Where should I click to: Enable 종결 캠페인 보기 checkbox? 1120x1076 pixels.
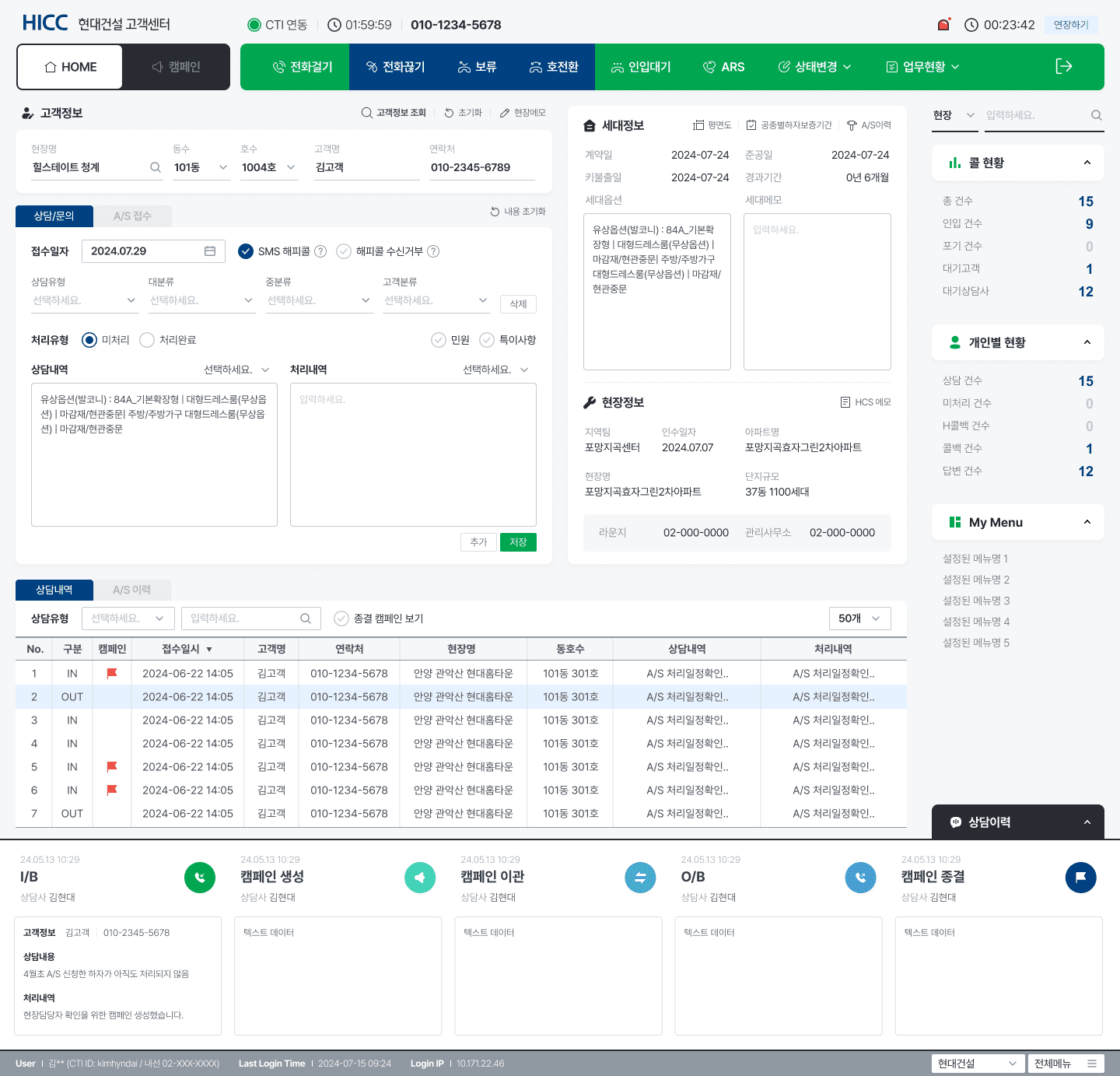[x=341, y=619]
